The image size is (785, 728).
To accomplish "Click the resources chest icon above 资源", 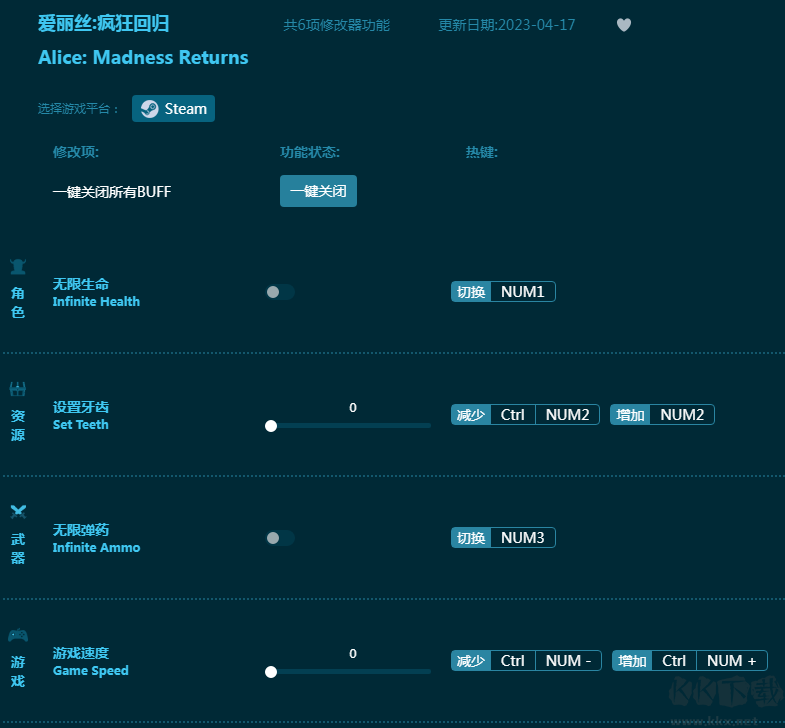I will click(x=18, y=389).
